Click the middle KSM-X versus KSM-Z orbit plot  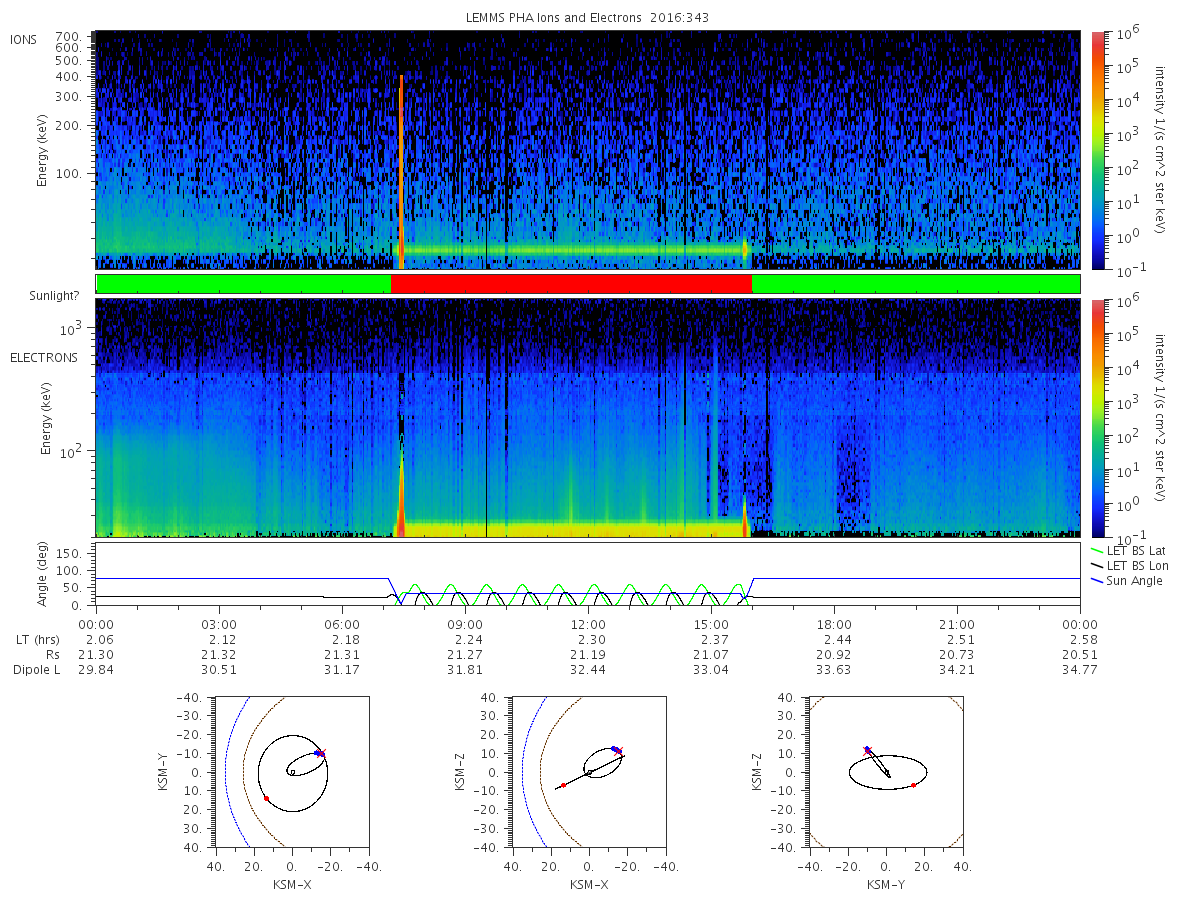(x=588, y=772)
